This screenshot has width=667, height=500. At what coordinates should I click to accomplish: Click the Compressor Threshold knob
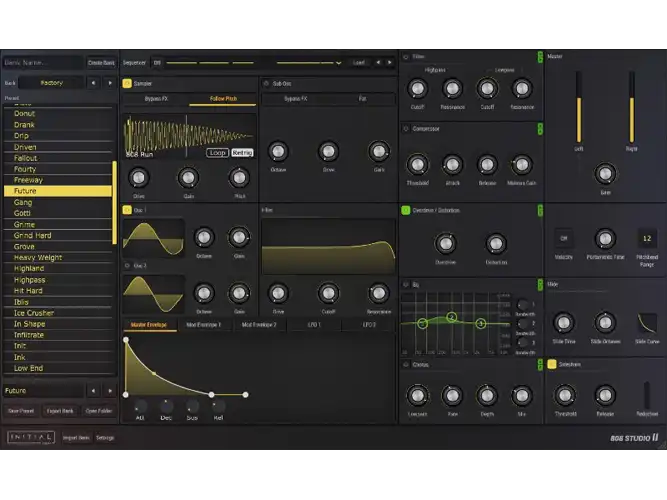(x=417, y=165)
